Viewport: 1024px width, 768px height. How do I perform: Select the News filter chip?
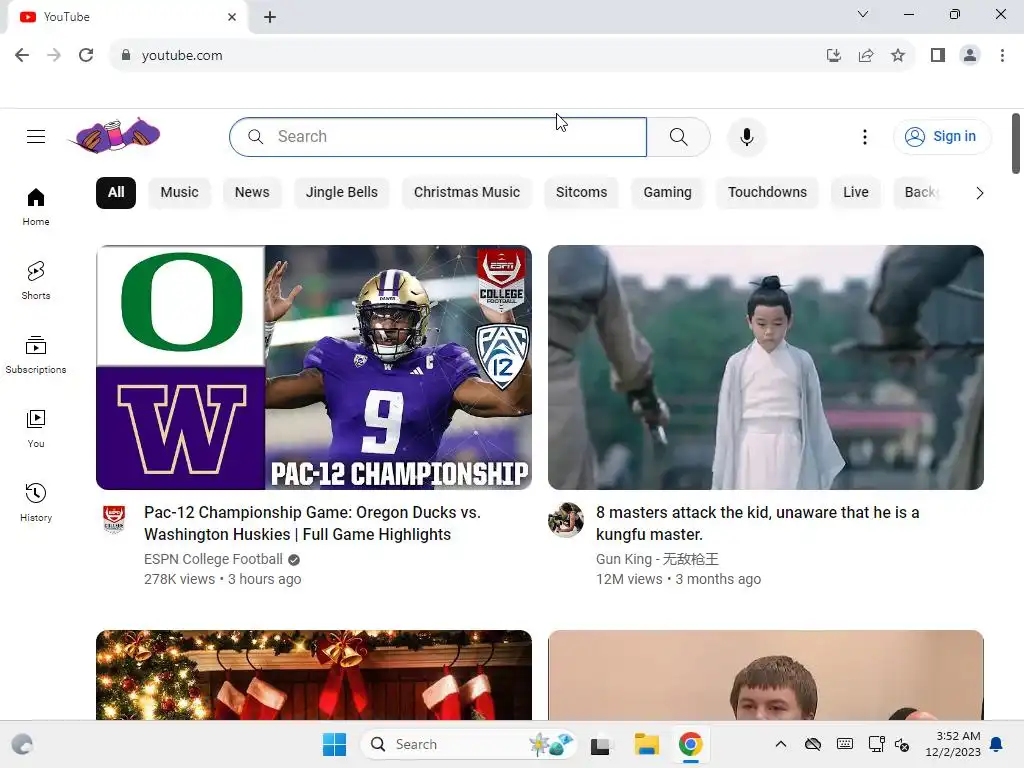pyautogui.click(x=252, y=193)
